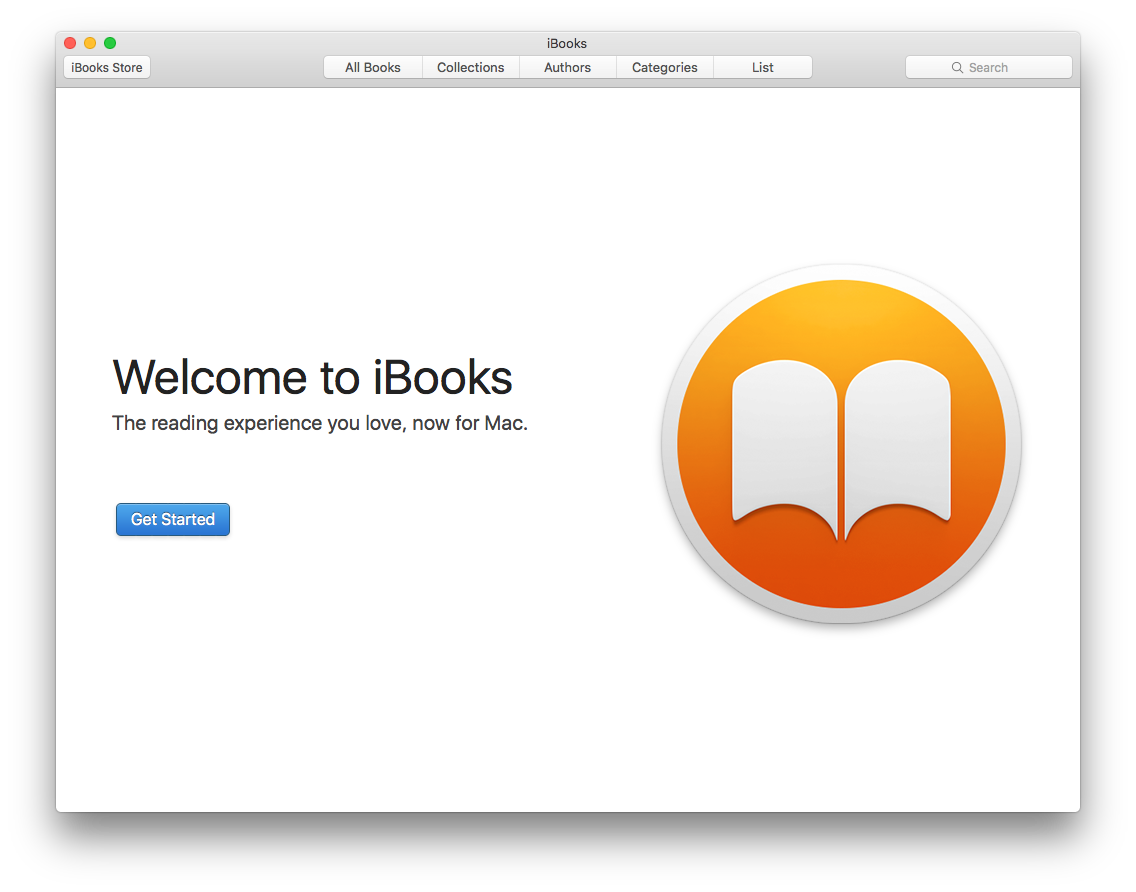Click the Get Started button
1136x892 pixels.
[x=172, y=520]
